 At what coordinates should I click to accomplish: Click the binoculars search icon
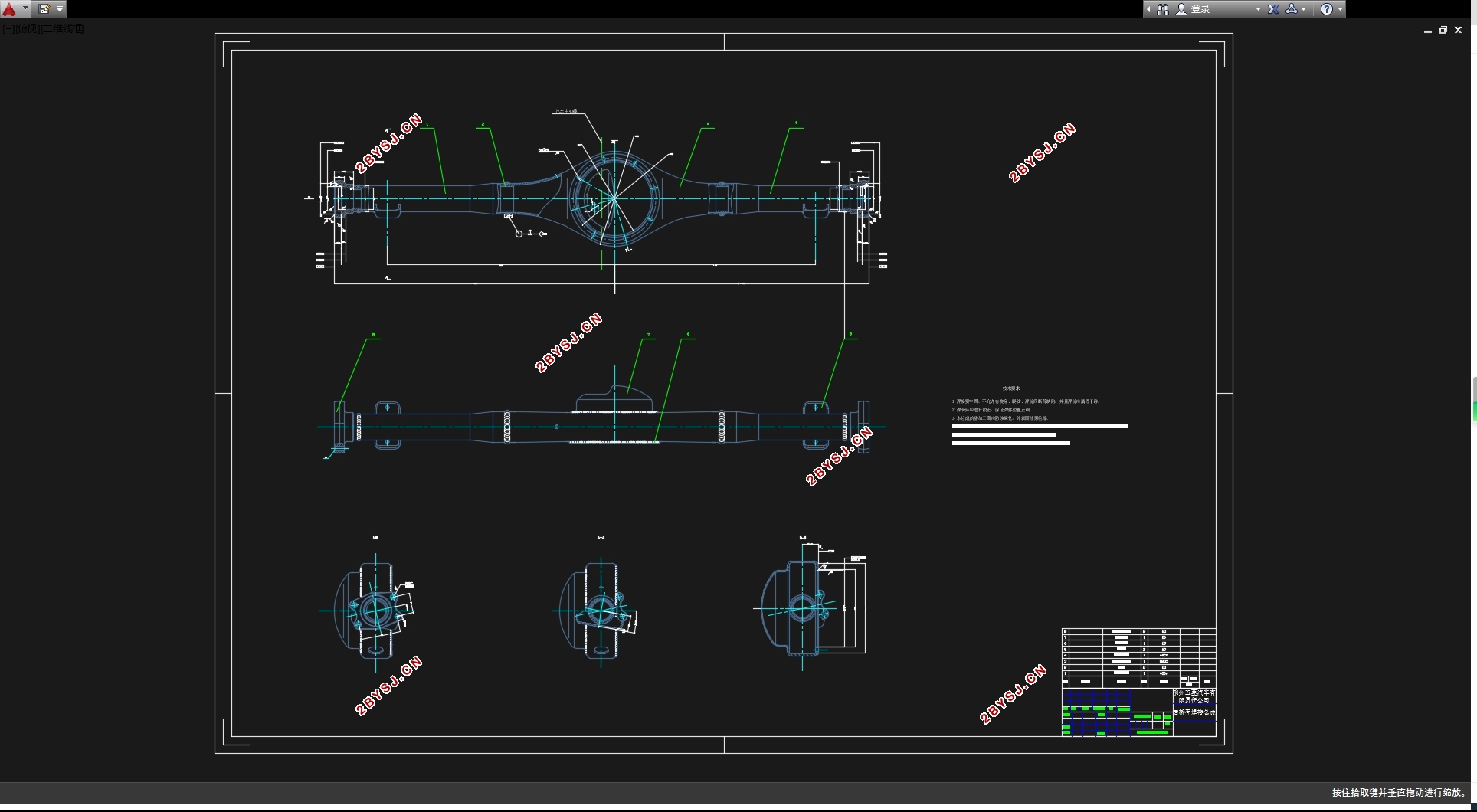tap(1163, 9)
